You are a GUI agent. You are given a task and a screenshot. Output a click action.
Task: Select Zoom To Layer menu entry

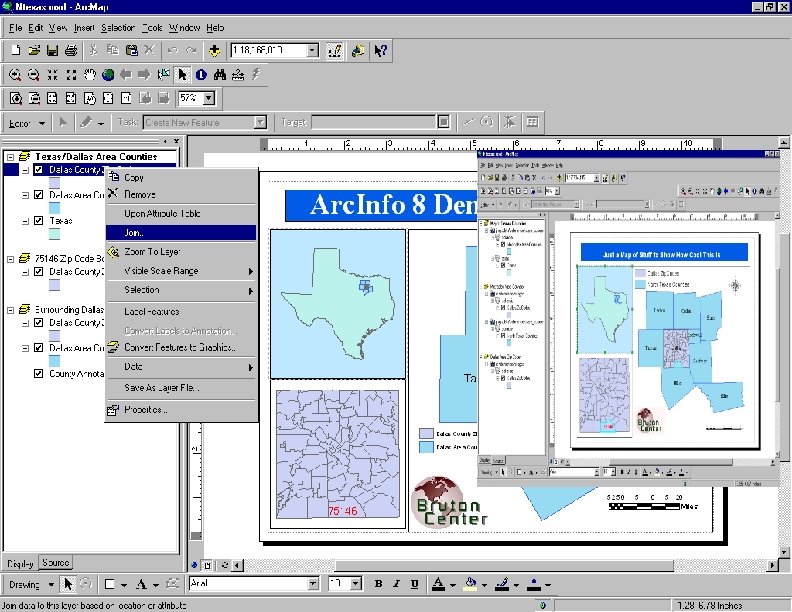tap(181, 251)
